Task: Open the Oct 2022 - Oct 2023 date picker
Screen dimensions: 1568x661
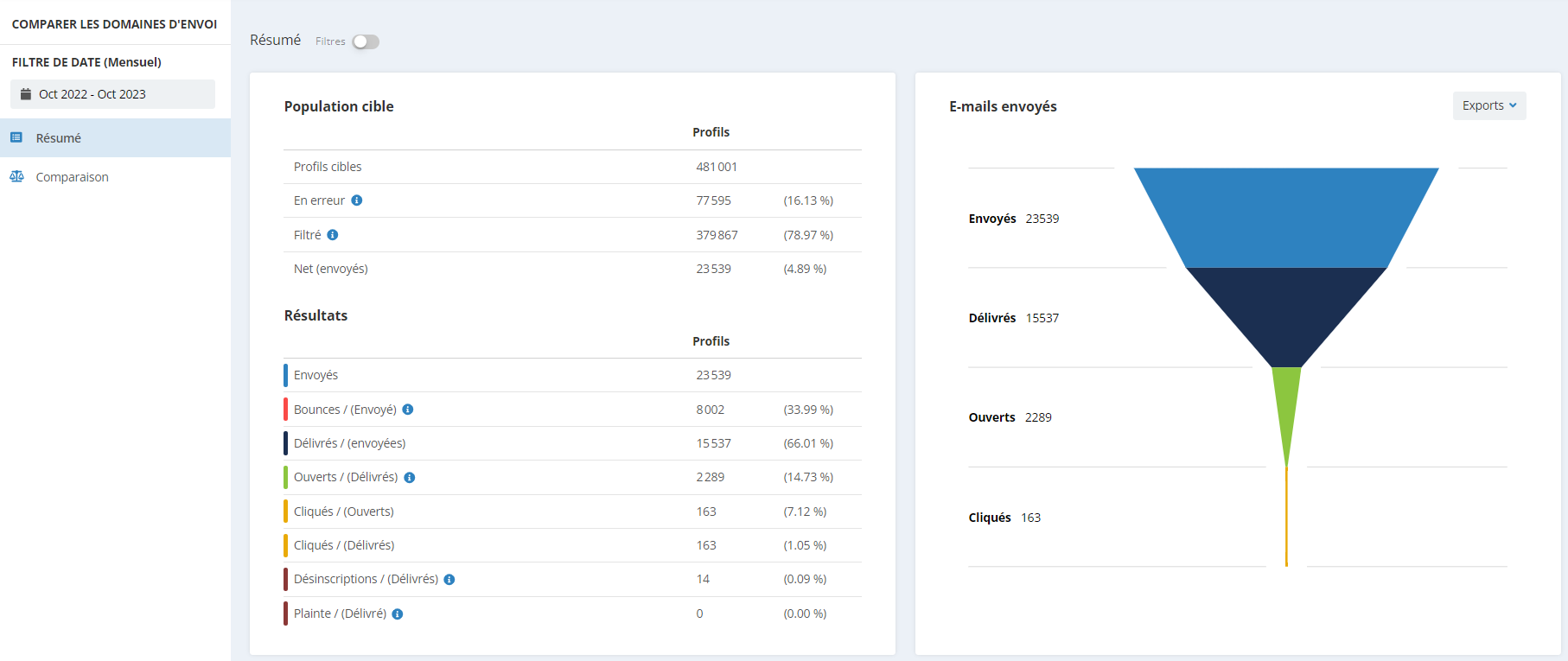Action: point(112,94)
